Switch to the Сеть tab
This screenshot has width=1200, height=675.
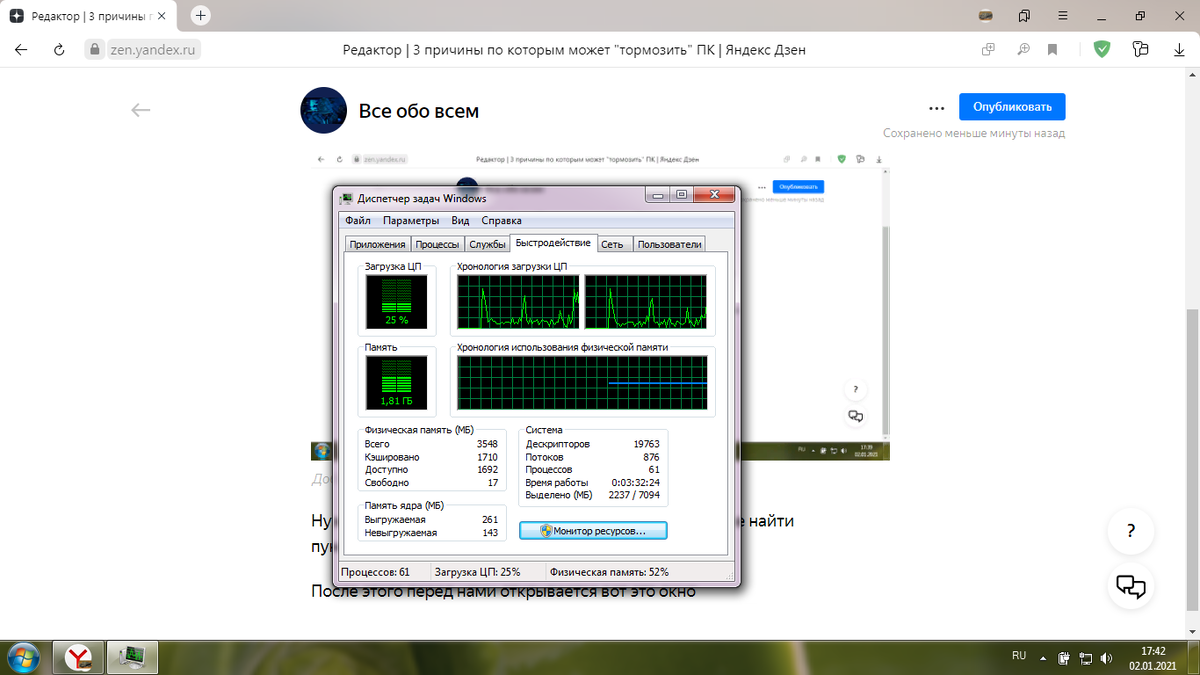tap(613, 244)
